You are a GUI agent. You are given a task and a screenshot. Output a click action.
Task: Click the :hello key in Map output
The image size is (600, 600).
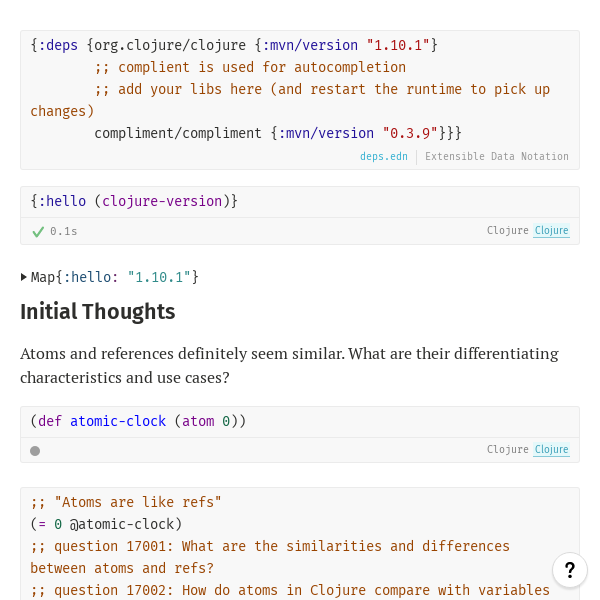click(91, 277)
